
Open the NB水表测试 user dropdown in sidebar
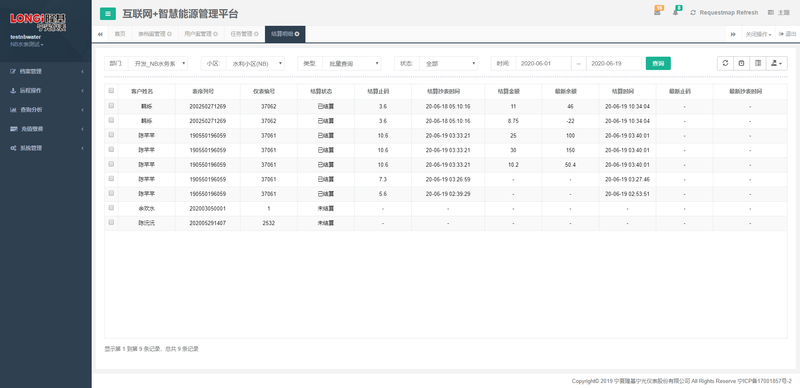pyautogui.click(x=27, y=45)
